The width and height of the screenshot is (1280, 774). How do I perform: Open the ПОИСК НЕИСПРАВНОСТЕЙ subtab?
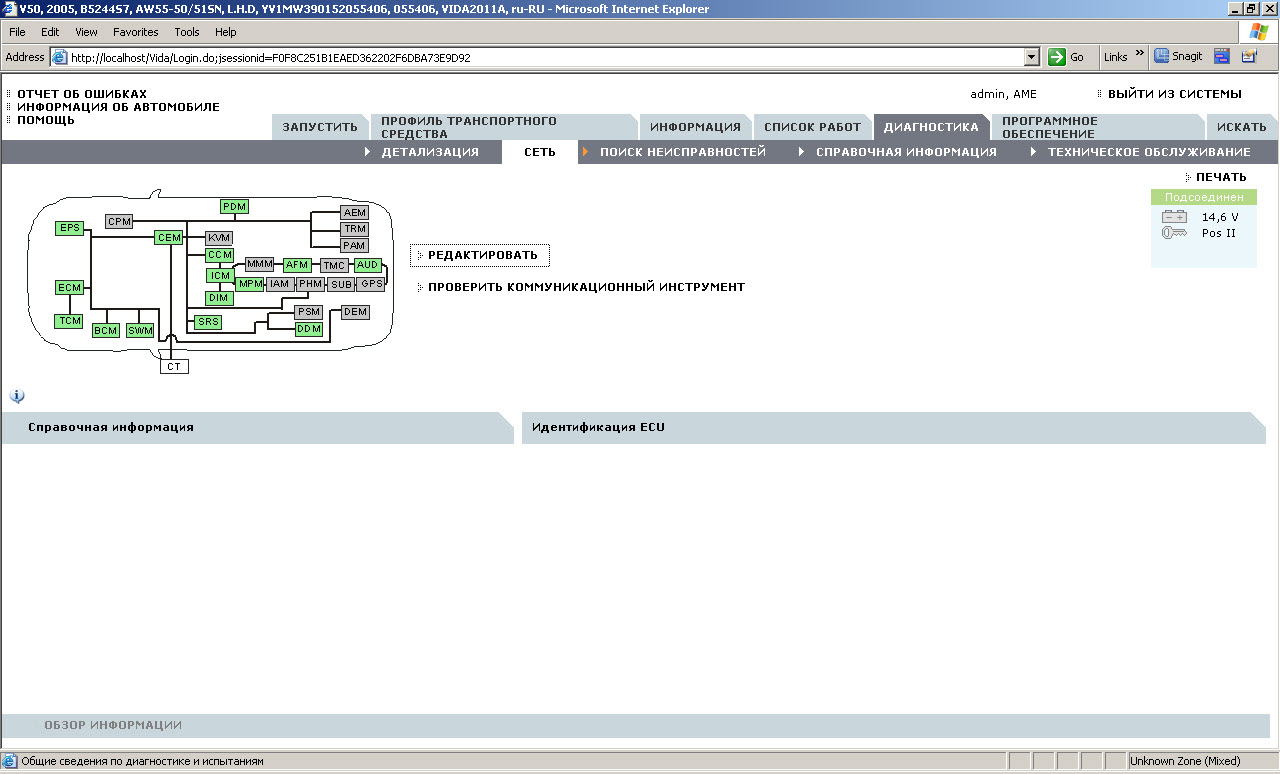coord(682,152)
